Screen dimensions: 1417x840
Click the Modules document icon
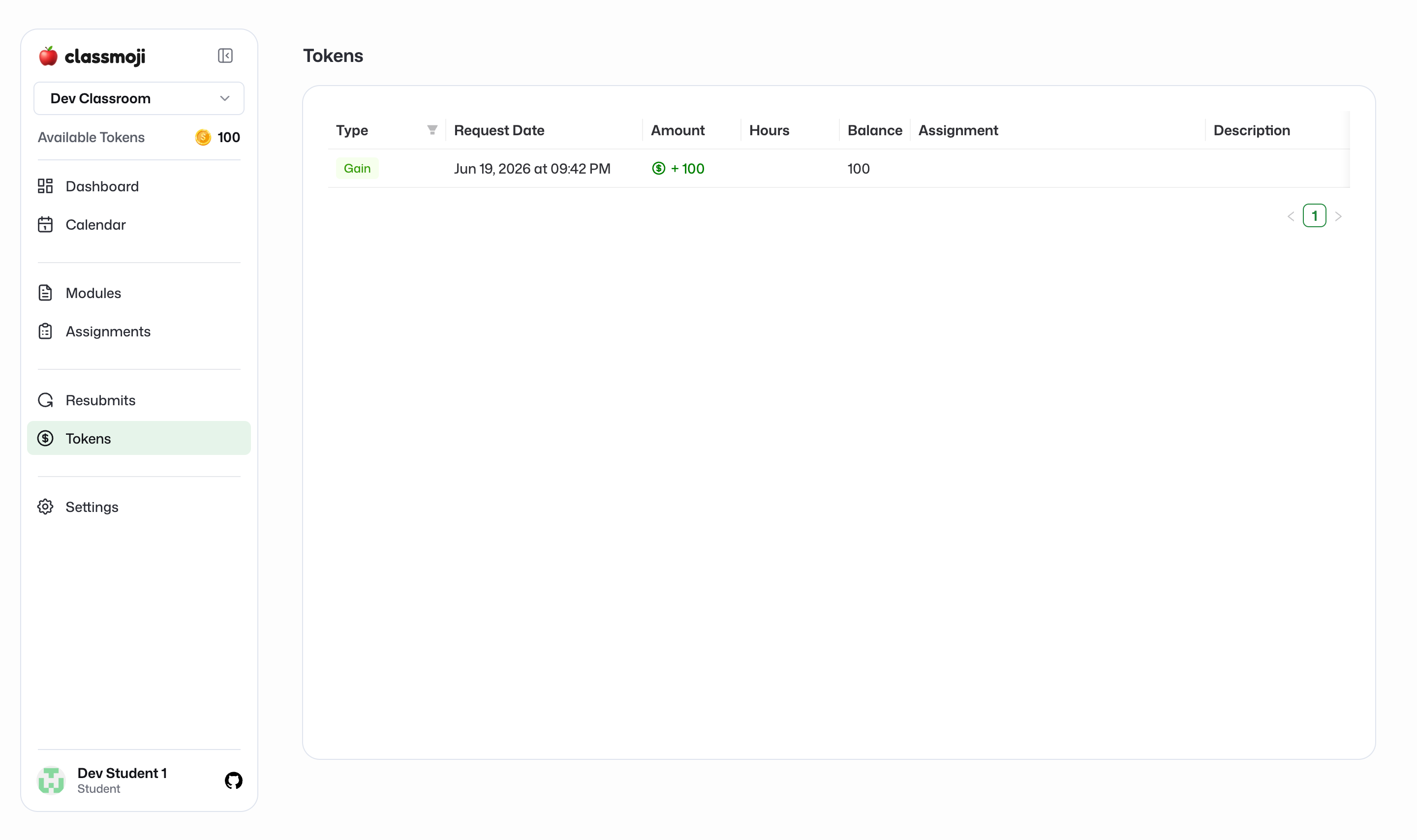point(45,293)
